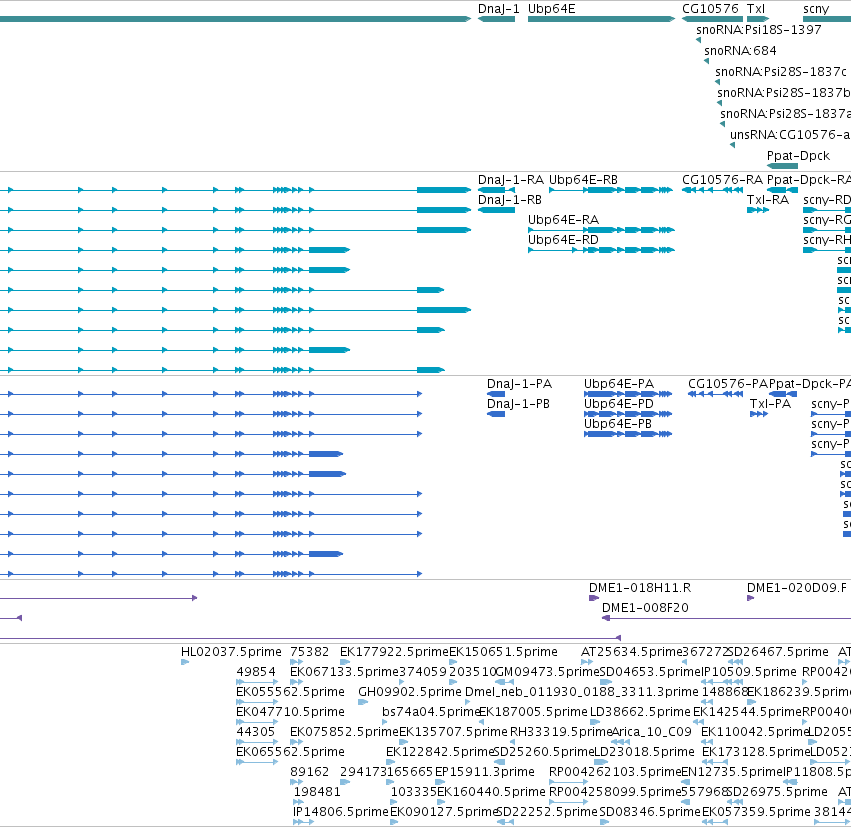The width and height of the screenshot is (851, 827).
Task: Click the Ubp64E gene arrow bar
Action: [601, 19]
